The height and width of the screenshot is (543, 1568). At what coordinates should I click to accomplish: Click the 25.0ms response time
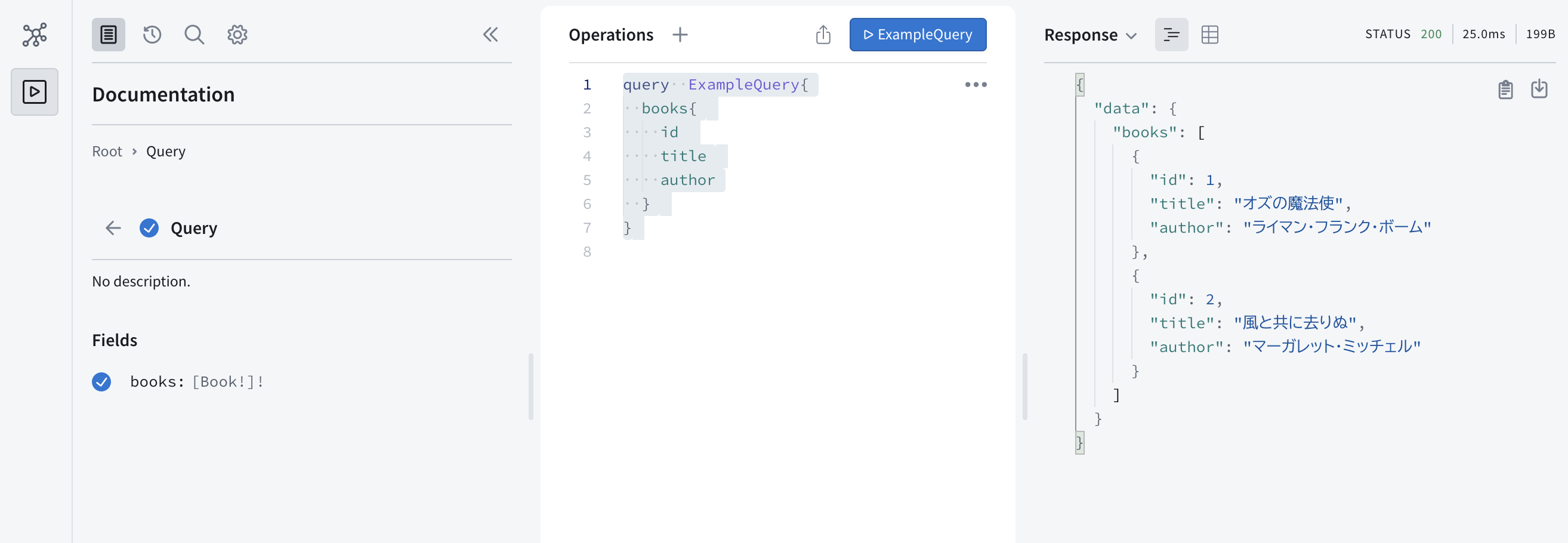tap(1483, 34)
